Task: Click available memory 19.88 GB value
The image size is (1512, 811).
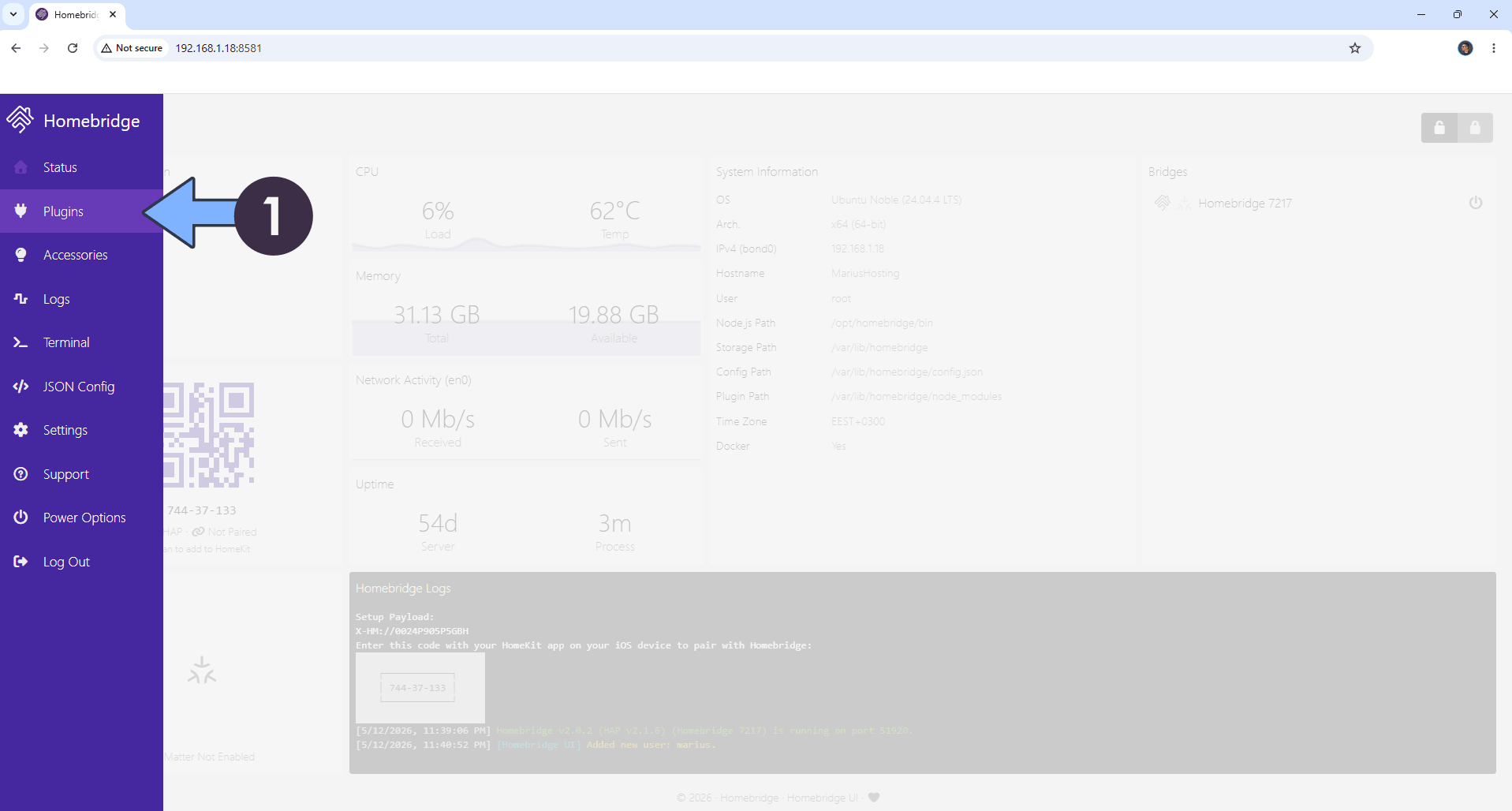Action: (614, 315)
